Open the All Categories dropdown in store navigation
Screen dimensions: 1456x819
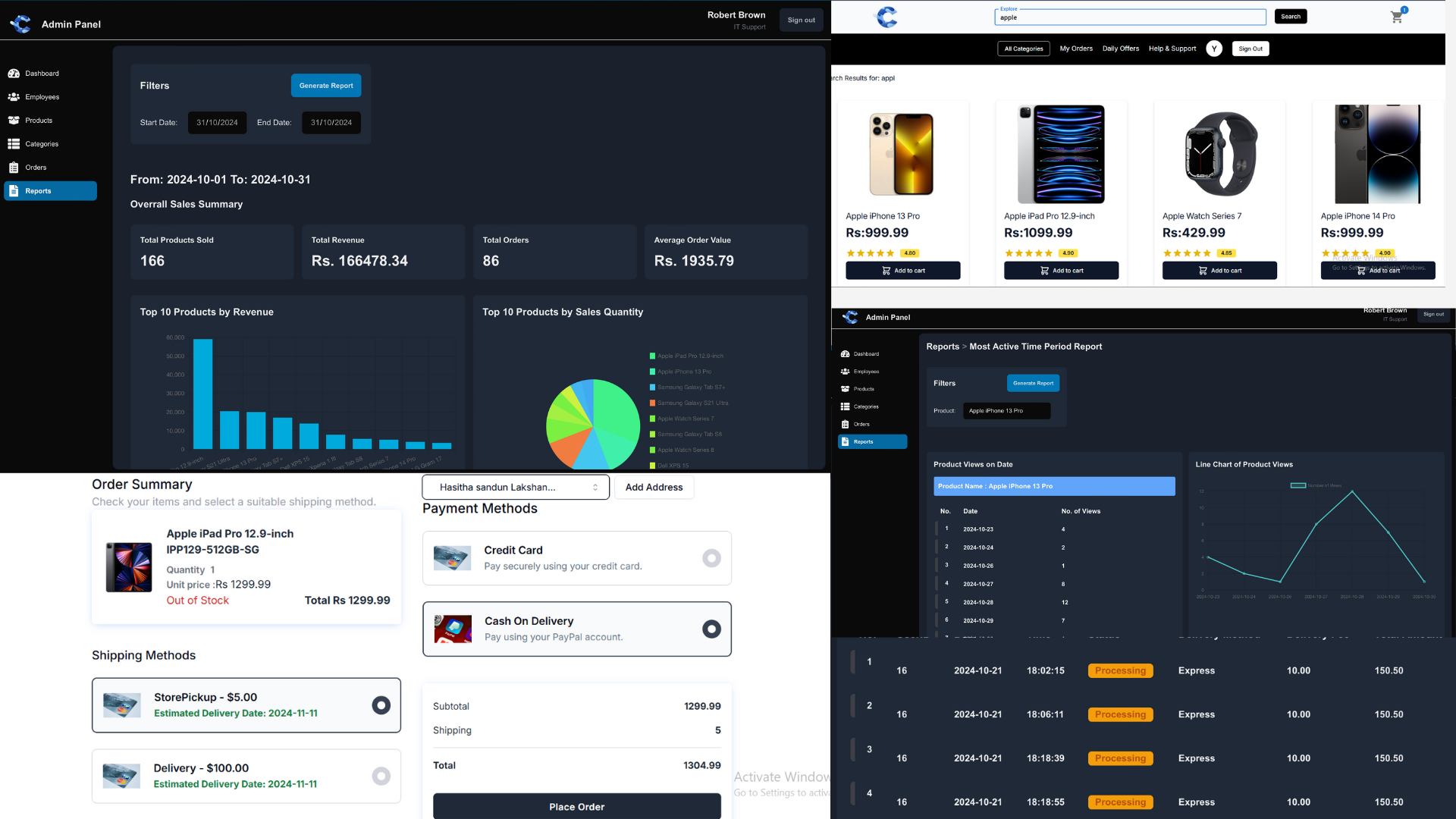coord(1023,49)
